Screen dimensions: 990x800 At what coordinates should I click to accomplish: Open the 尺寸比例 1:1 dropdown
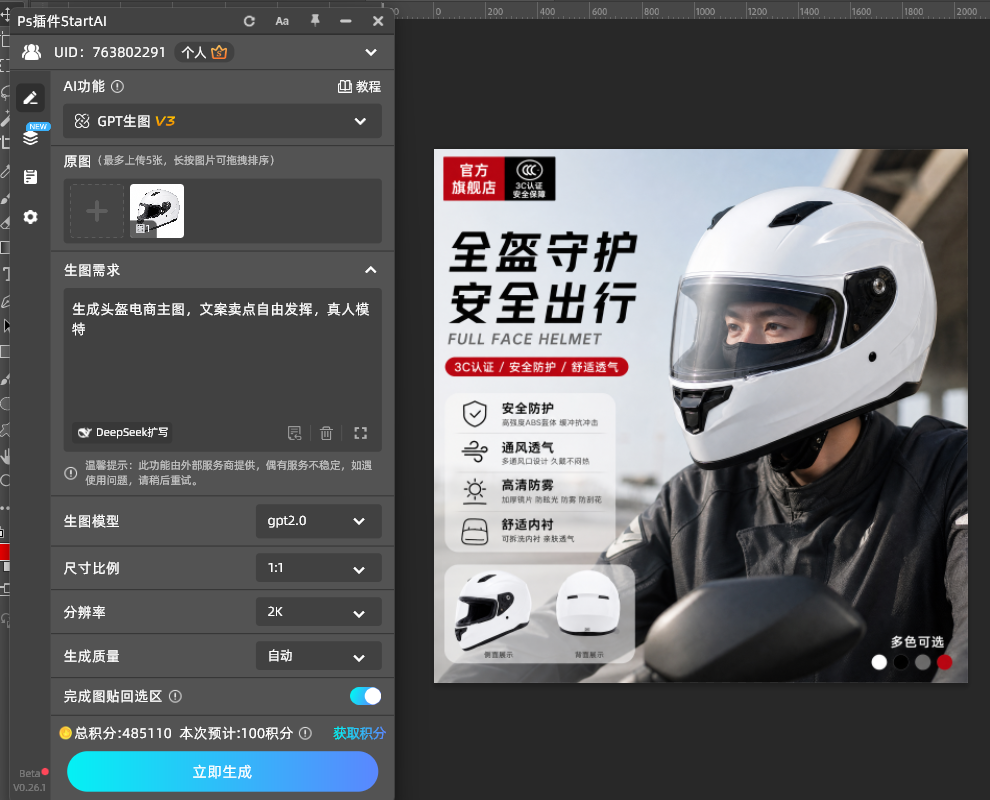click(x=318, y=568)
